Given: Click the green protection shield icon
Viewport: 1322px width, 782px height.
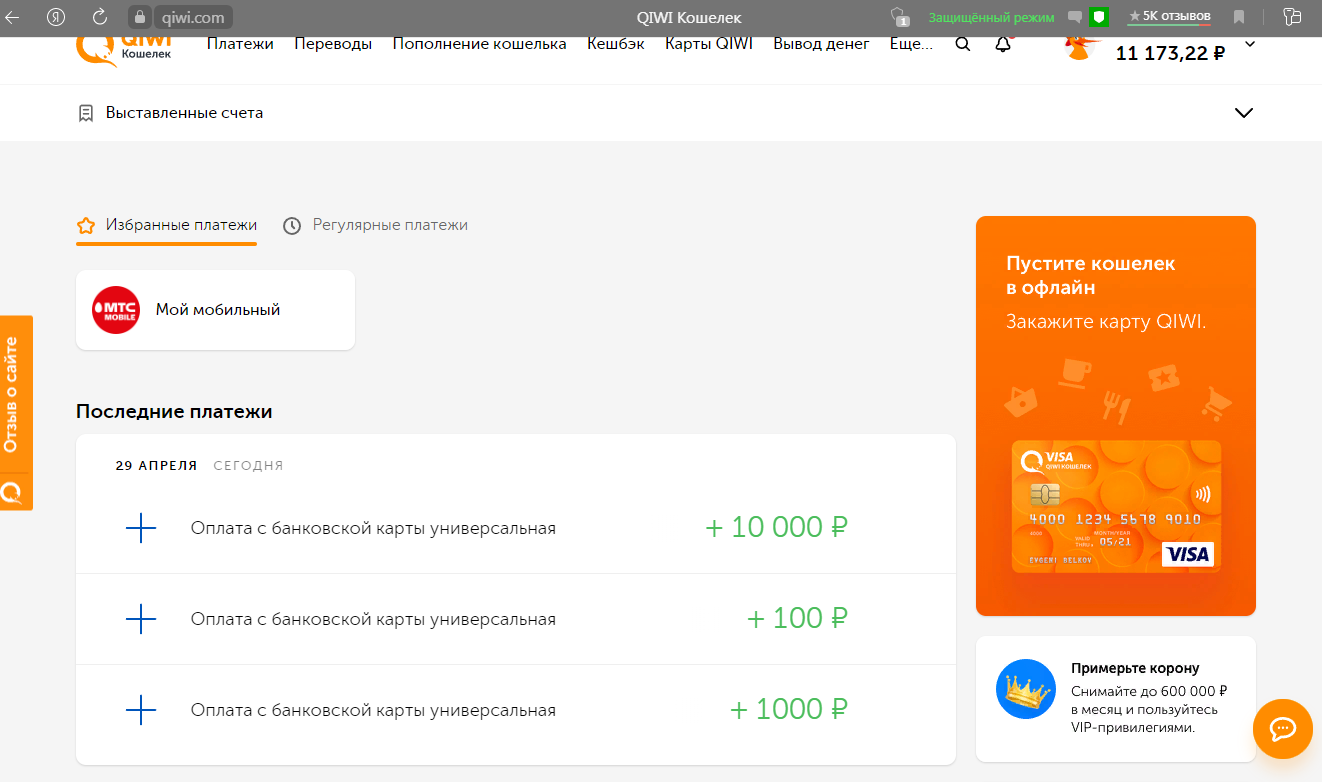Looking at the screenshot, I should [x=1099, y=17].
